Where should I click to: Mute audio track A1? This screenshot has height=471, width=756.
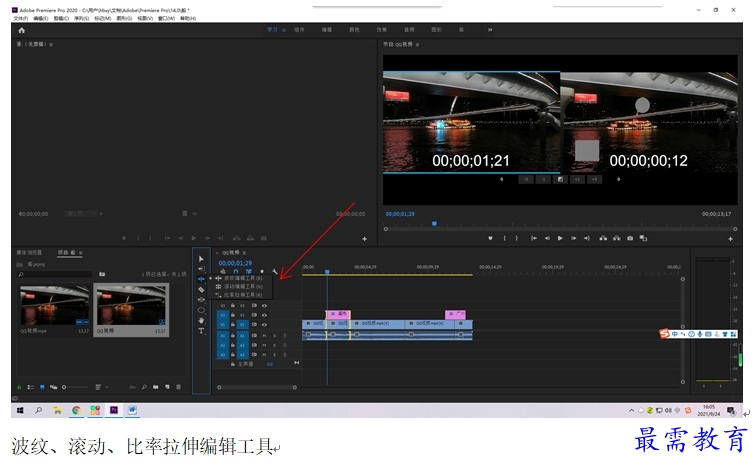pos(264,336)
